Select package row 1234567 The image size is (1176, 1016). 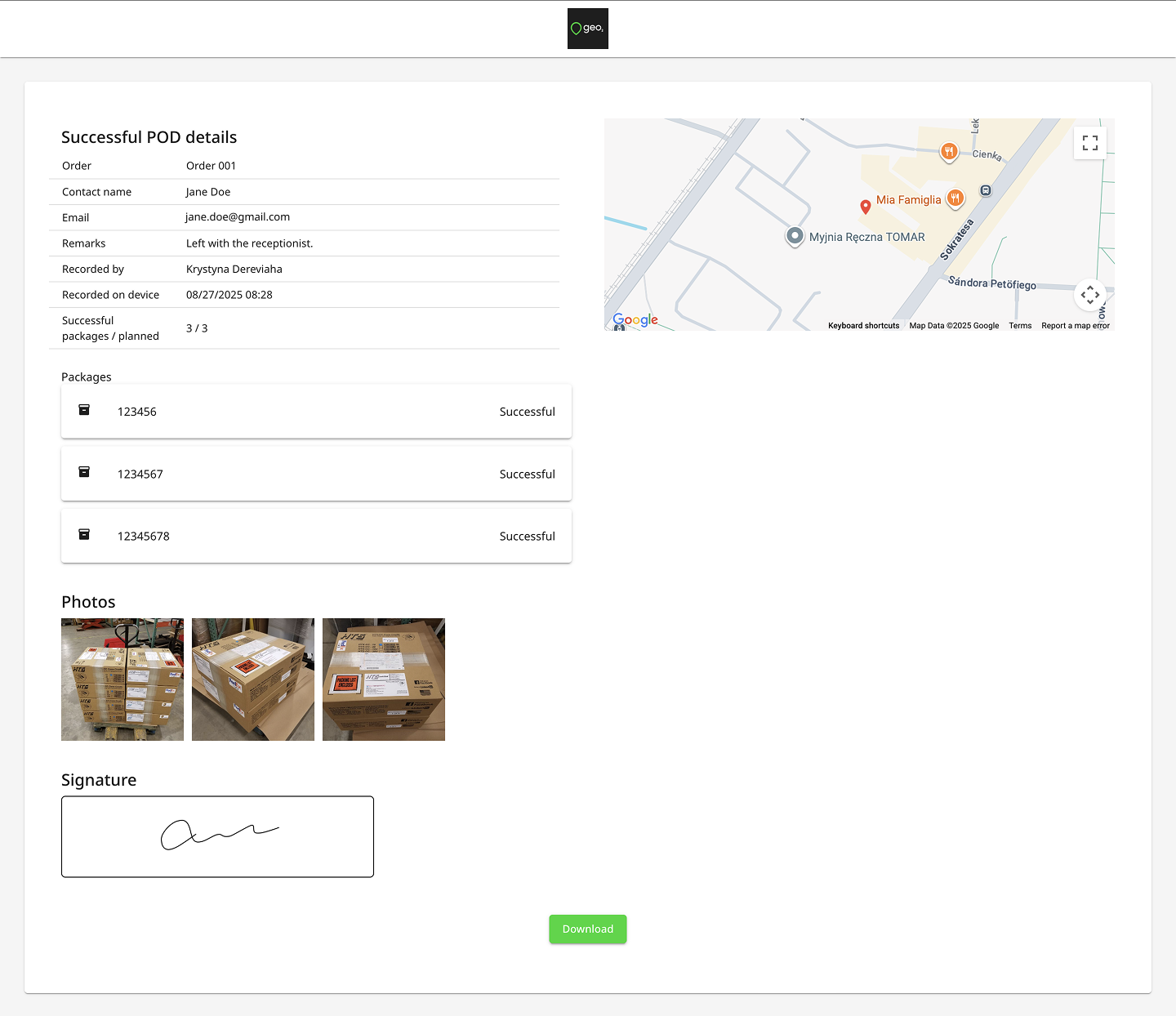coord(316,474)
